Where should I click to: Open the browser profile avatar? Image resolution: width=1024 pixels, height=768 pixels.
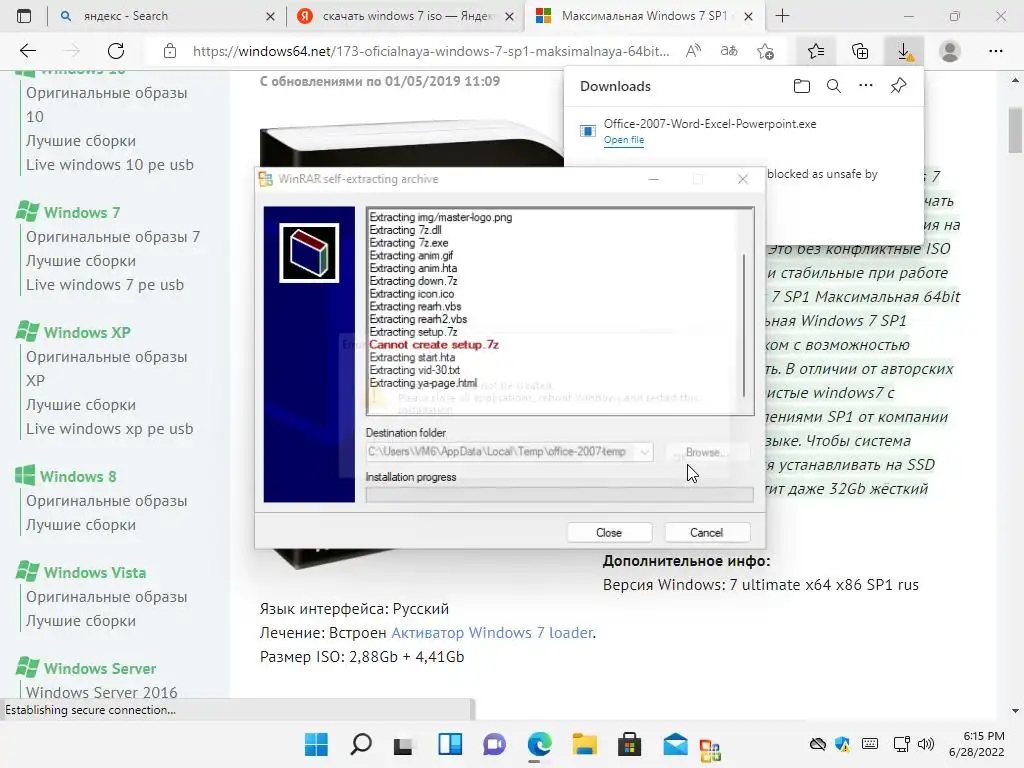coord(950,51)
